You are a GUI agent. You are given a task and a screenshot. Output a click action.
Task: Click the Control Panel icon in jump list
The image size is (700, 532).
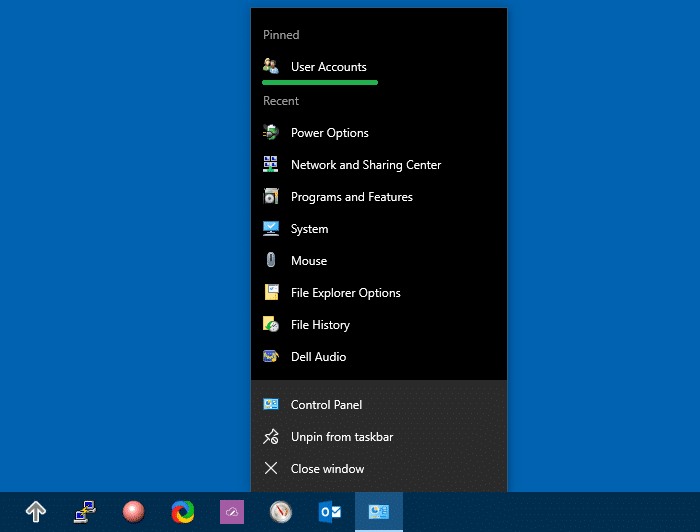click(271, 404)
